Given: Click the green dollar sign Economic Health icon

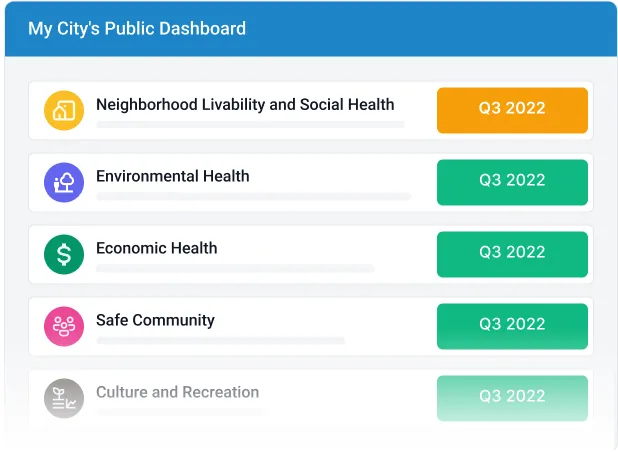Looking at the screenshot, I should point(64,254).
